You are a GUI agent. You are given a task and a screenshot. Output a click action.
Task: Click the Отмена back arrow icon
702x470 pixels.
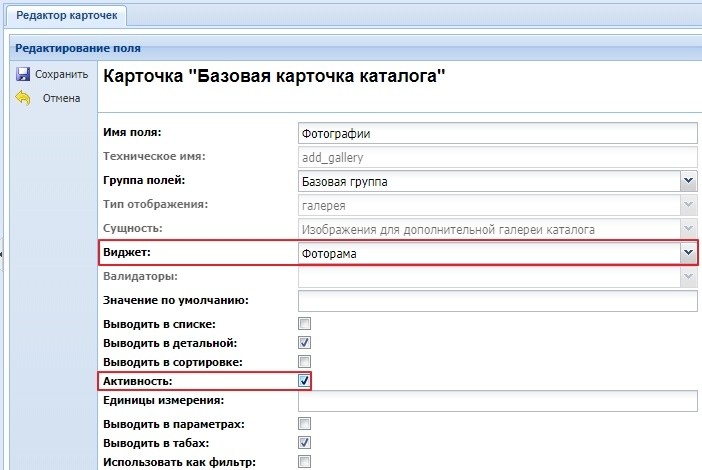(22, 98)
